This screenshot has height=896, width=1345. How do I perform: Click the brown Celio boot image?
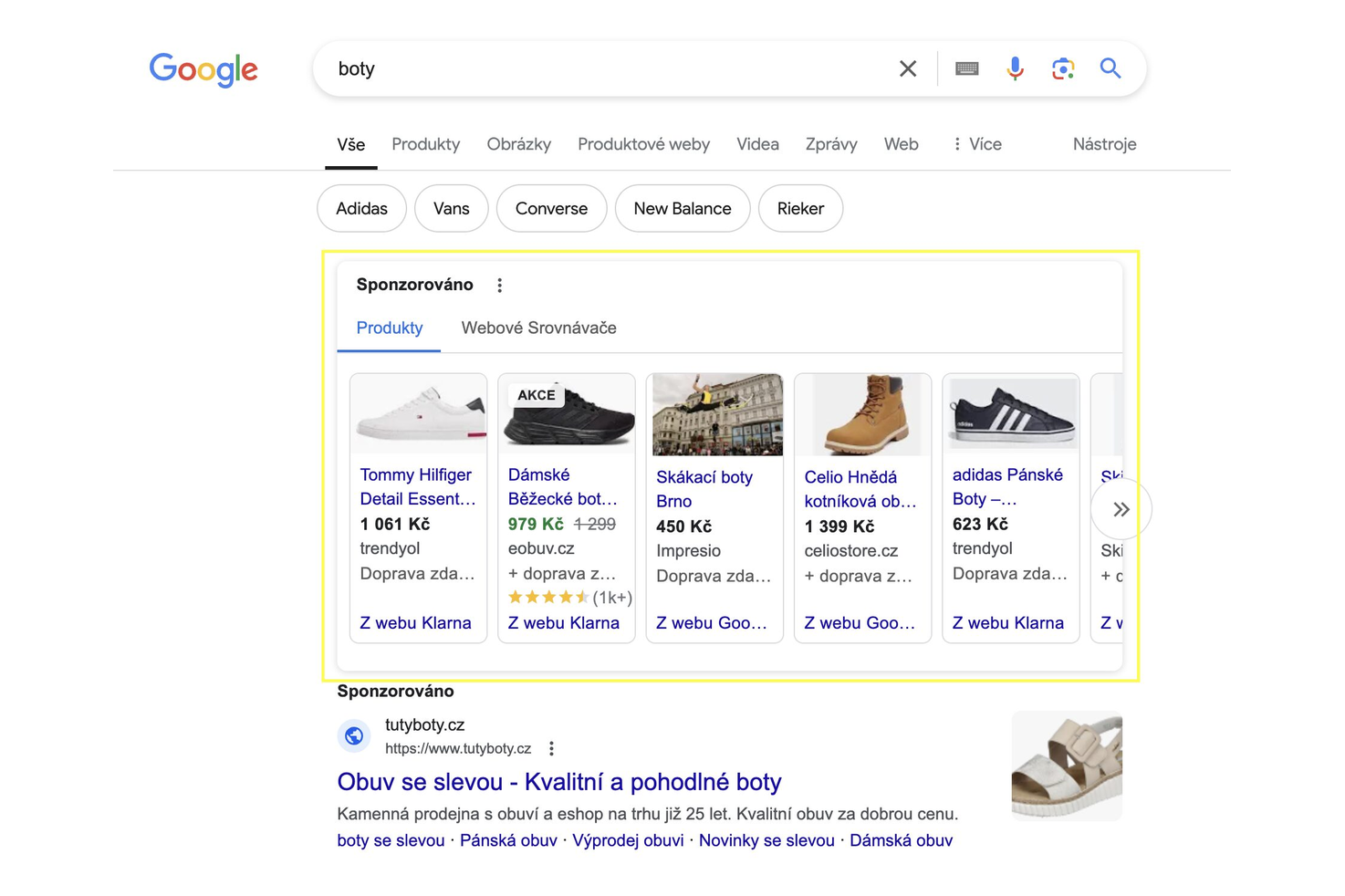click(x=863, y=414)
